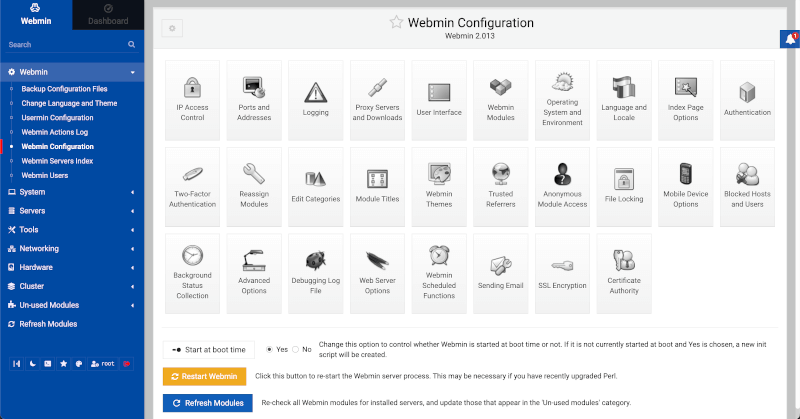
Task: Open Reassign Modules icon
Action: click(254, 187)
